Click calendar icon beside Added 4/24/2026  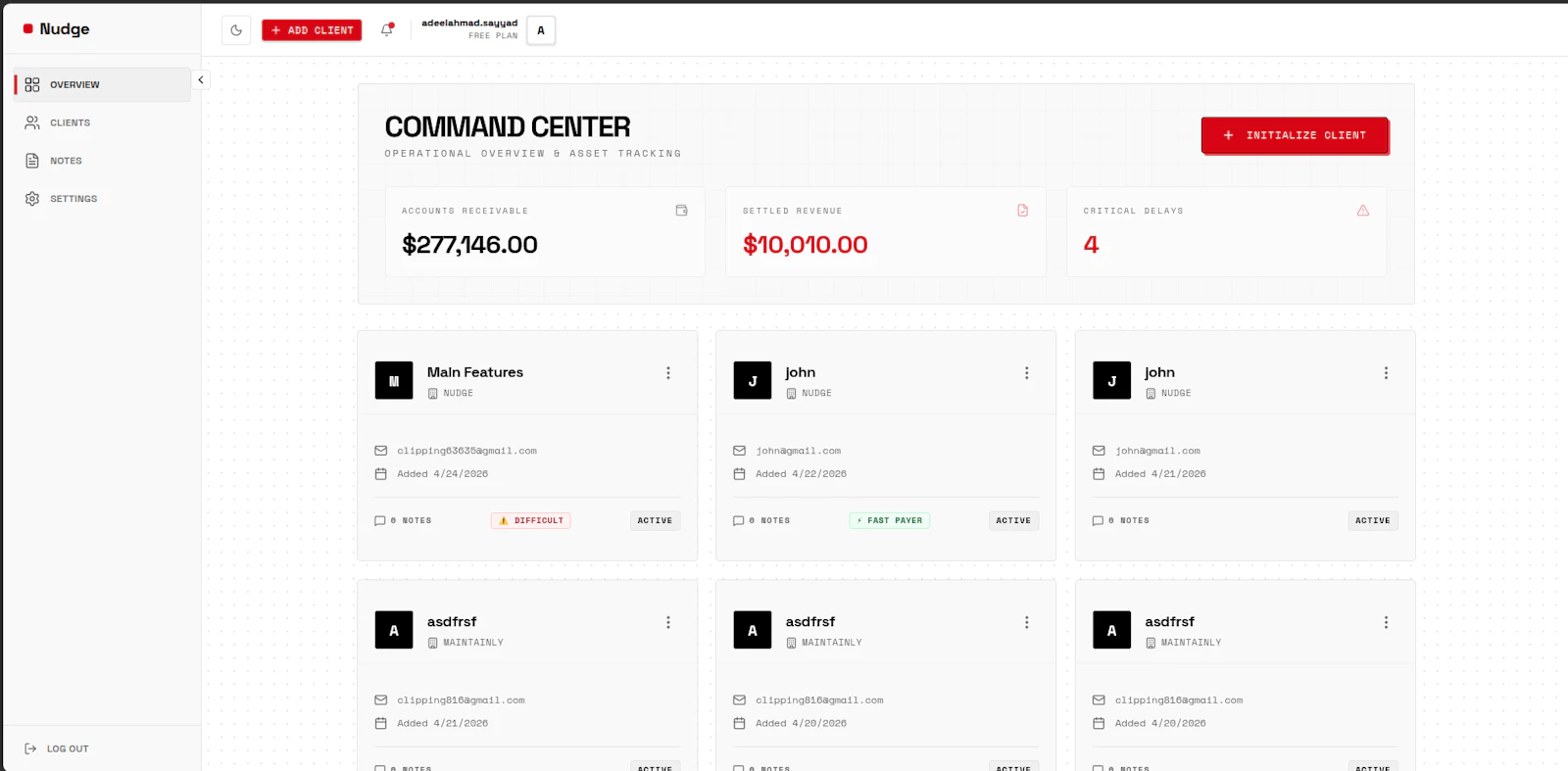click(x=381, y=474)
